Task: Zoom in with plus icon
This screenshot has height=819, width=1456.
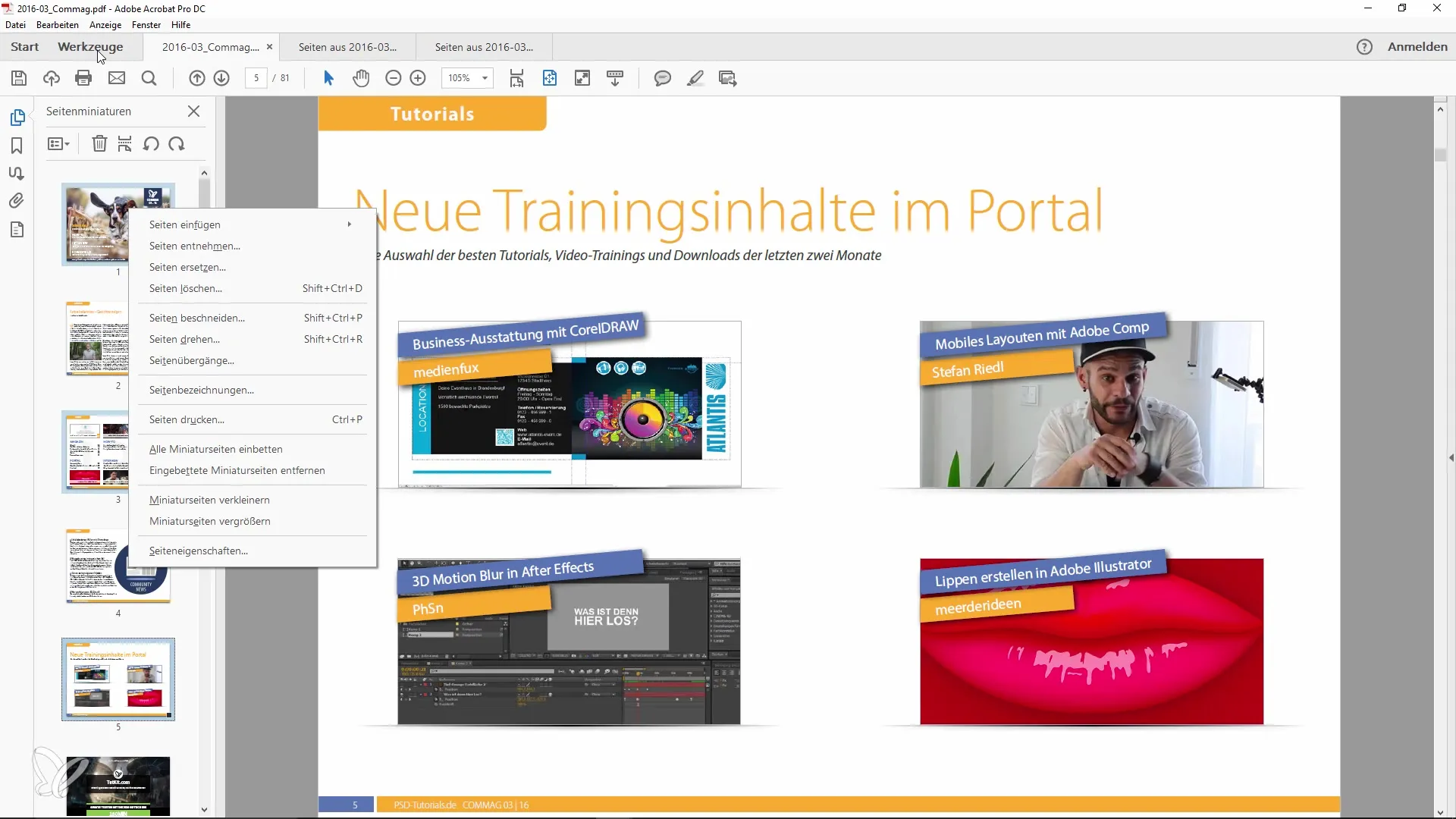Action: (x=418, y=78)
